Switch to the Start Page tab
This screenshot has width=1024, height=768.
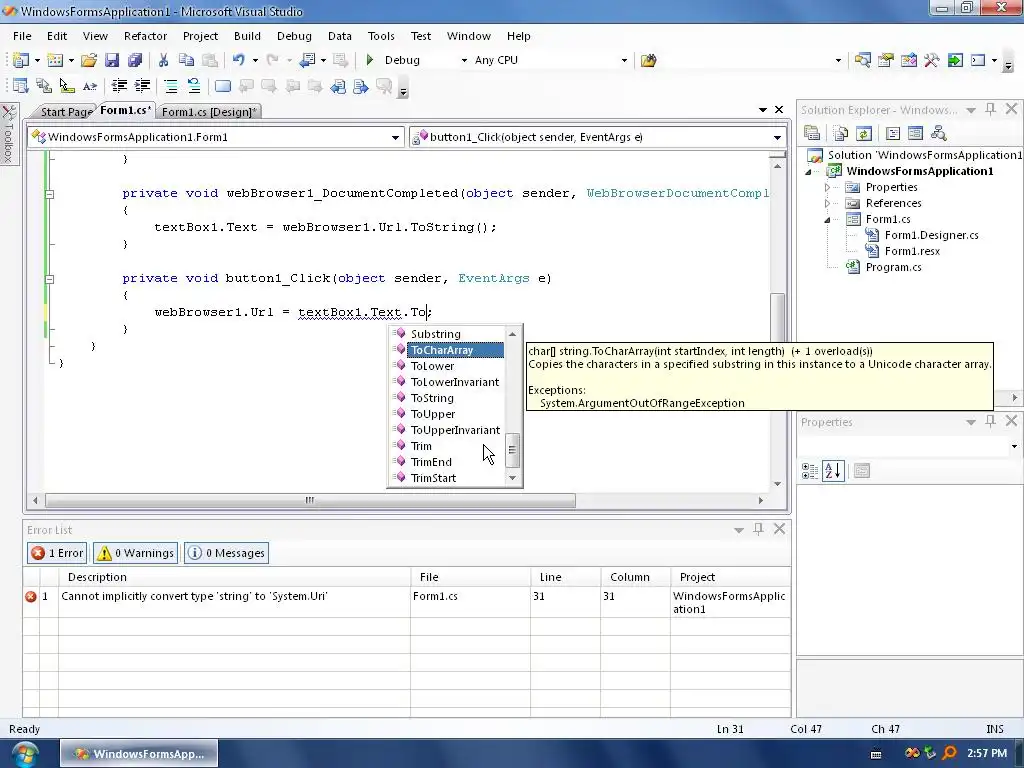(66, 112)
